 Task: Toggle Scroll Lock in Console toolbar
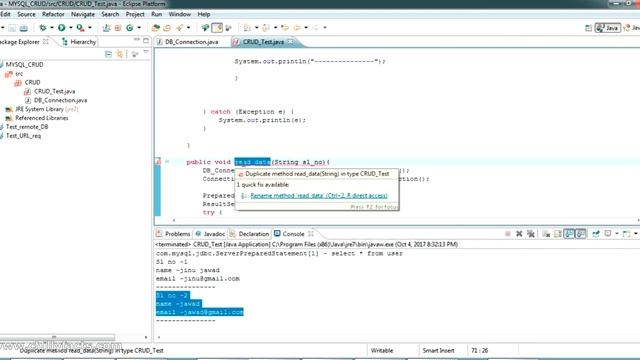click(x=558, y=234)
